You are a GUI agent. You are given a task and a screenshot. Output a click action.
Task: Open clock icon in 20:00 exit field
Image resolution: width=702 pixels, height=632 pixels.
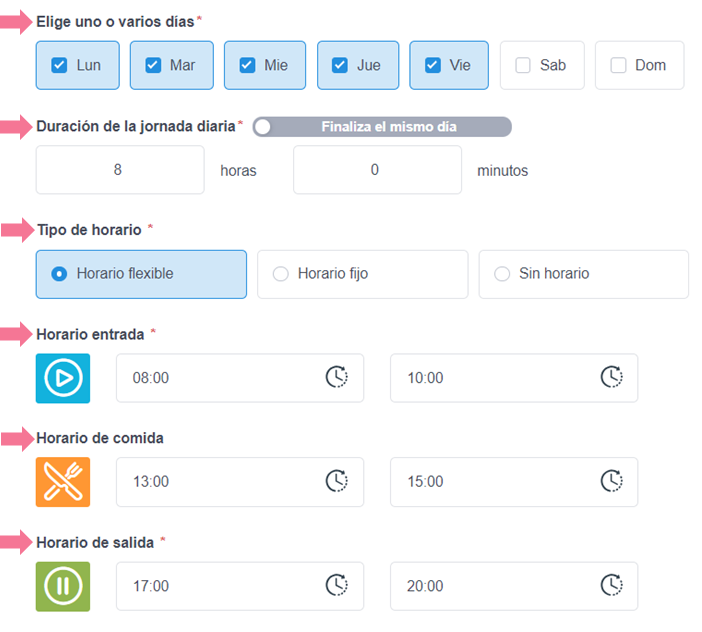(611, 586)
